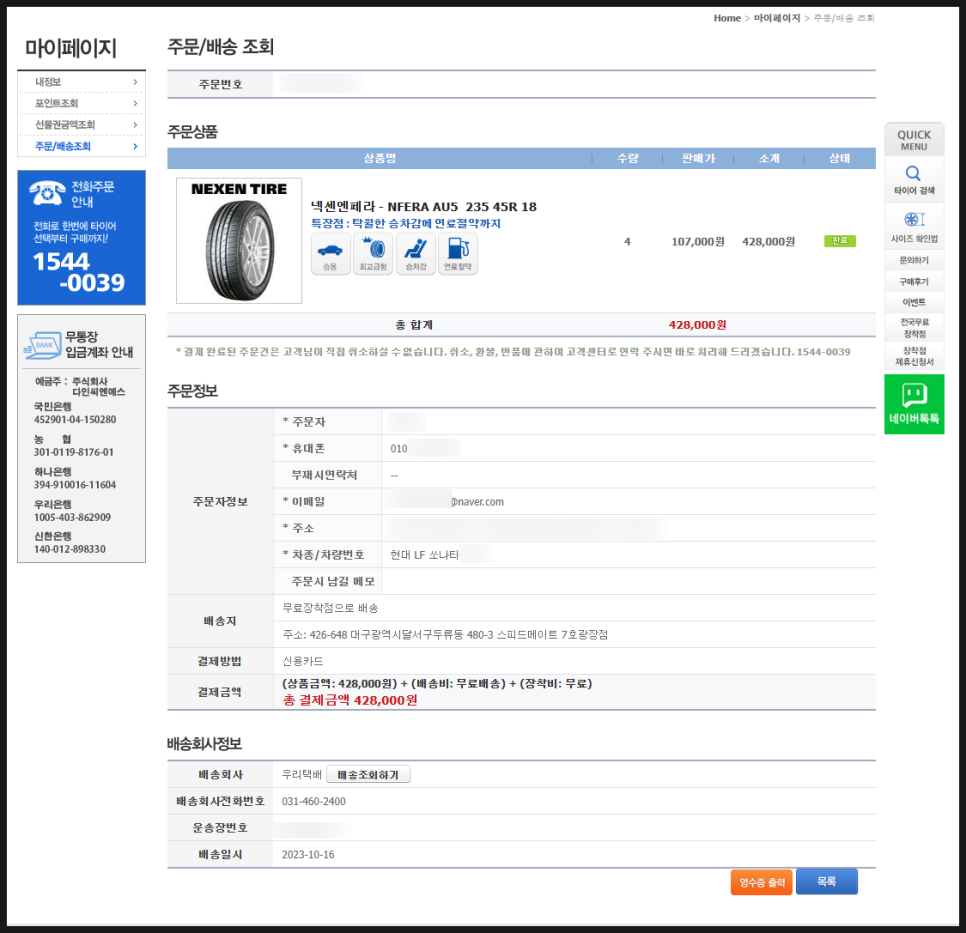Expand the 주문/배송조회 menu chevron
The height and width of the screenshot is (933, 966).
coord(135,147)
